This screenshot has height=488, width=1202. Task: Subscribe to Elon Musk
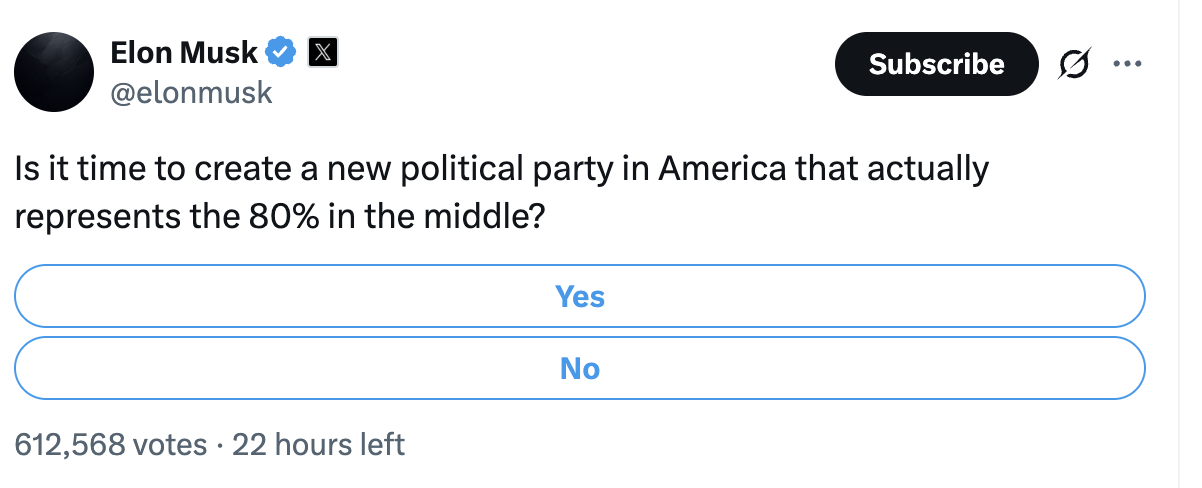(x=937, y=64)
